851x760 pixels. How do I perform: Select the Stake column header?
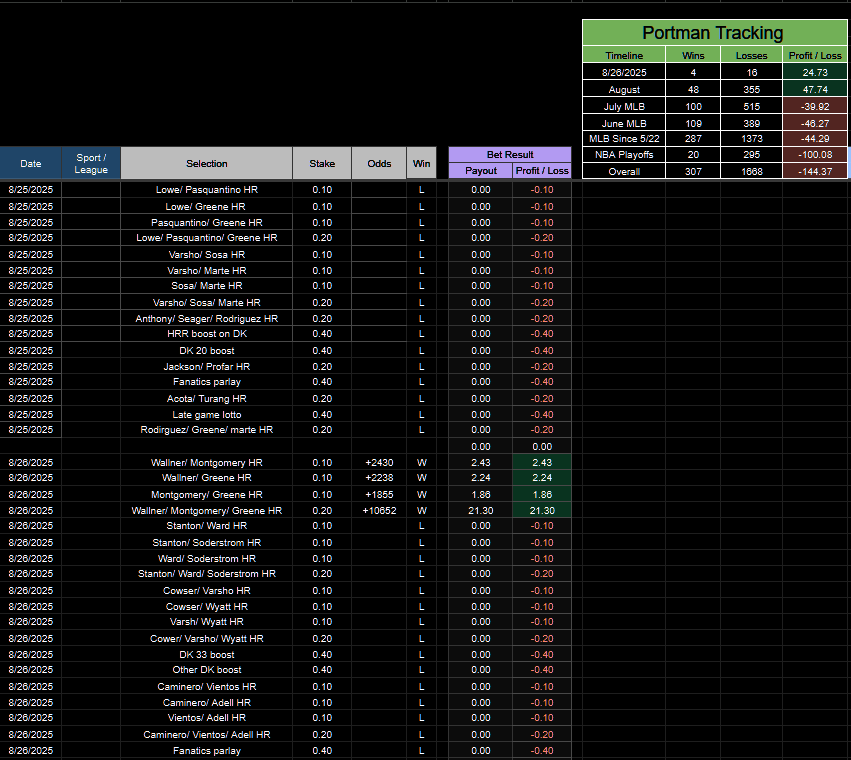[x=322, y=163]
